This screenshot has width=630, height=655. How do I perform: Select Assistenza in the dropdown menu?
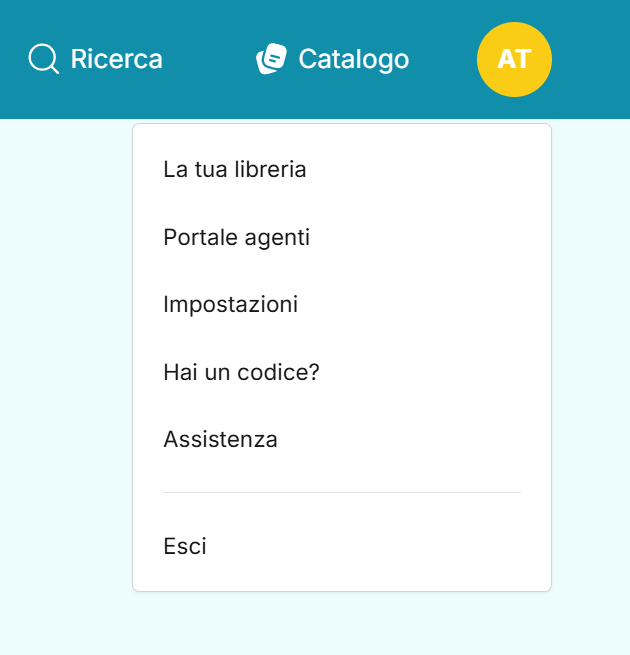[x=221, y=439]
